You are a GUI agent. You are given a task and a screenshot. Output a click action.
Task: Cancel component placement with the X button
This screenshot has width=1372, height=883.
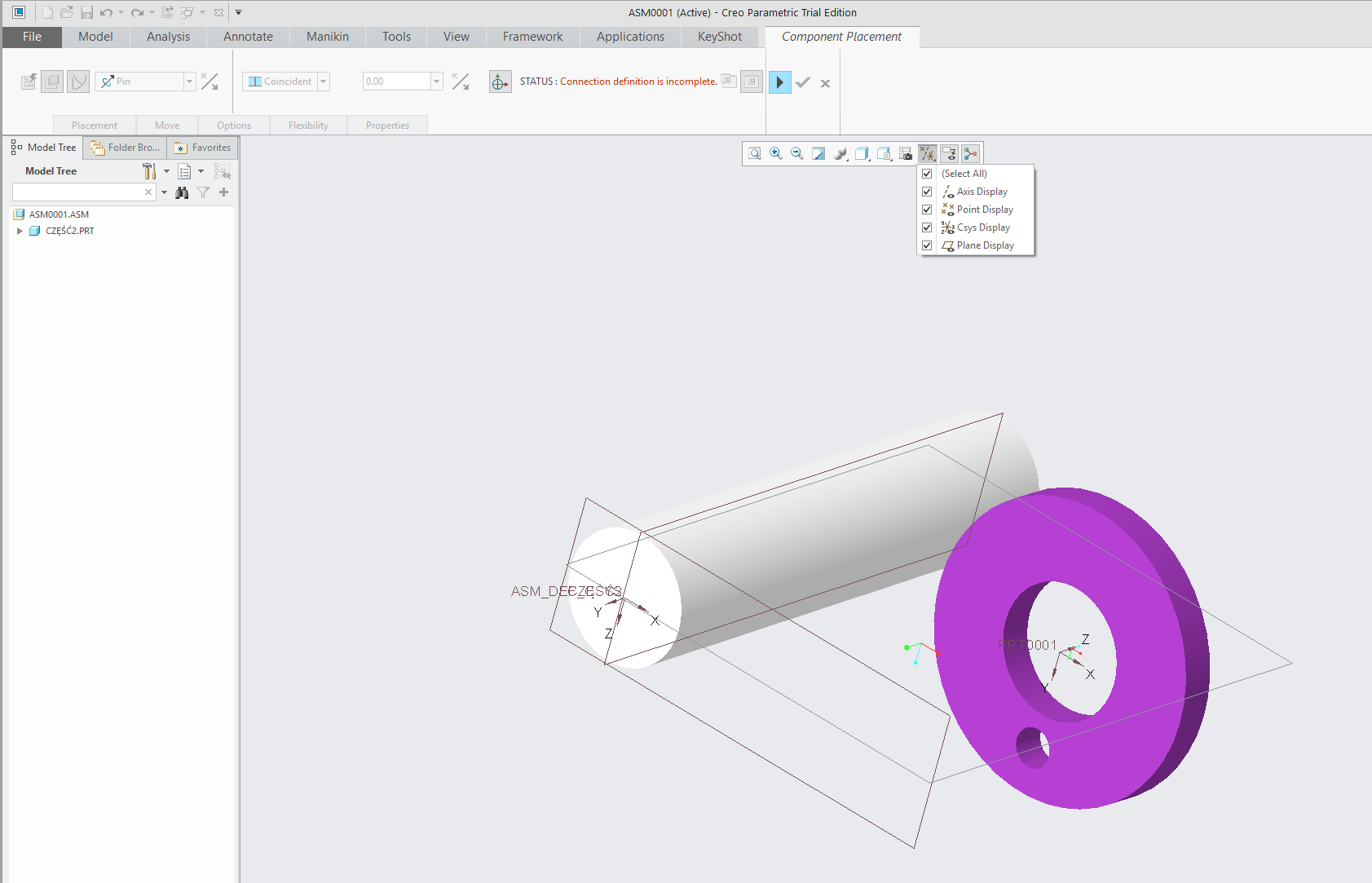(825, 82)
